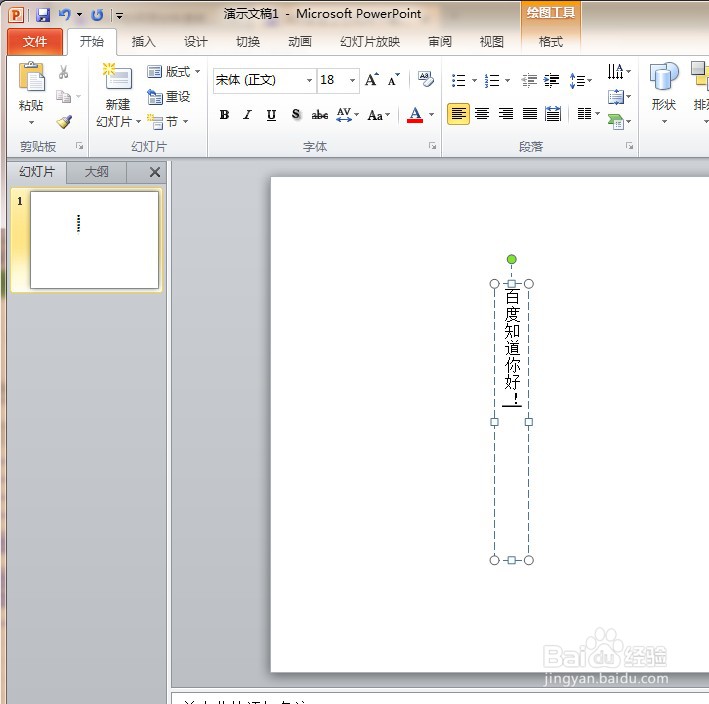Close the slides/outline pane
Image resolution: width=709 pixels, height=704 pixels.
155,172
